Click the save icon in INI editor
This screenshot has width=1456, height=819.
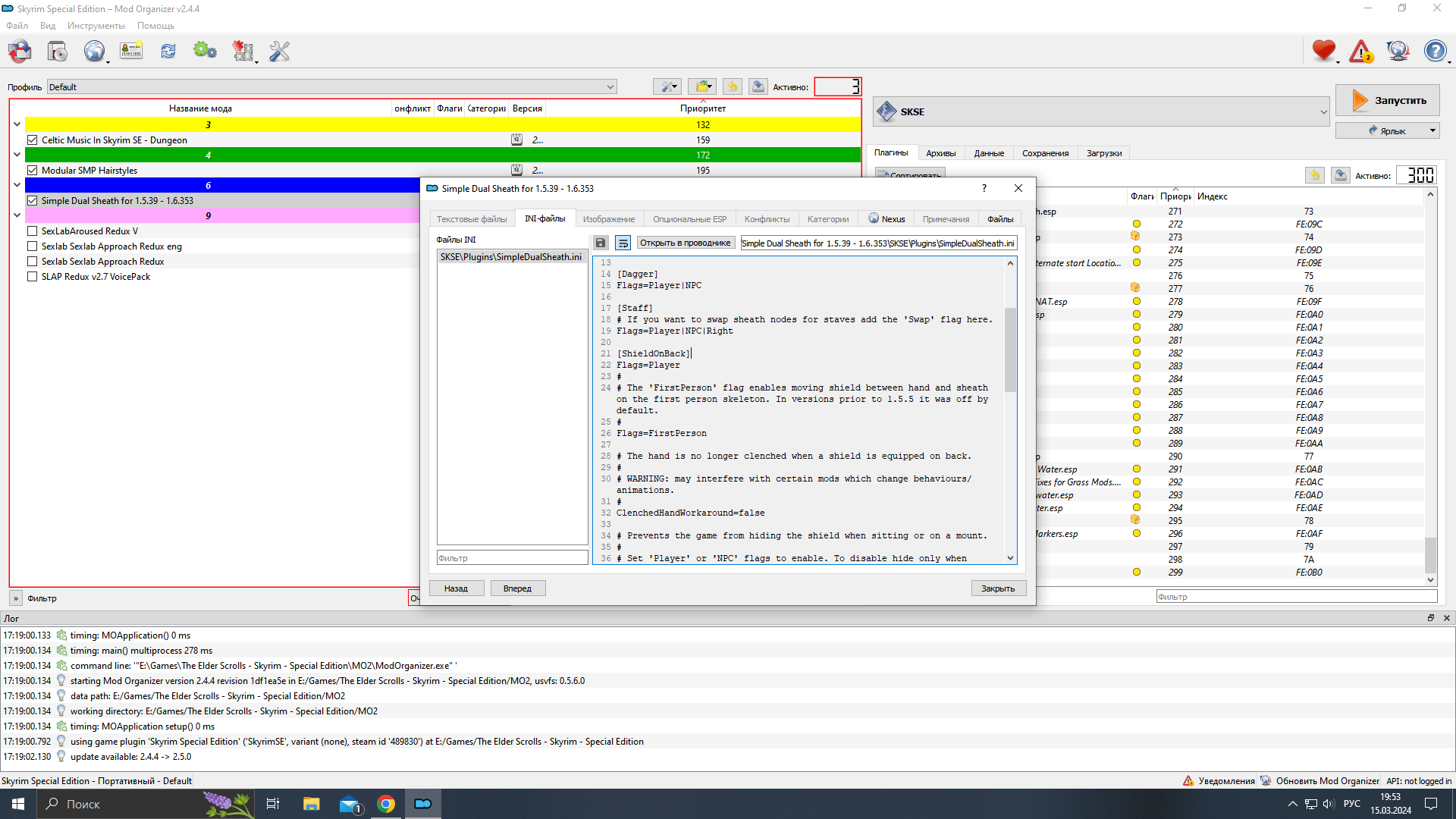coord(601,243)
